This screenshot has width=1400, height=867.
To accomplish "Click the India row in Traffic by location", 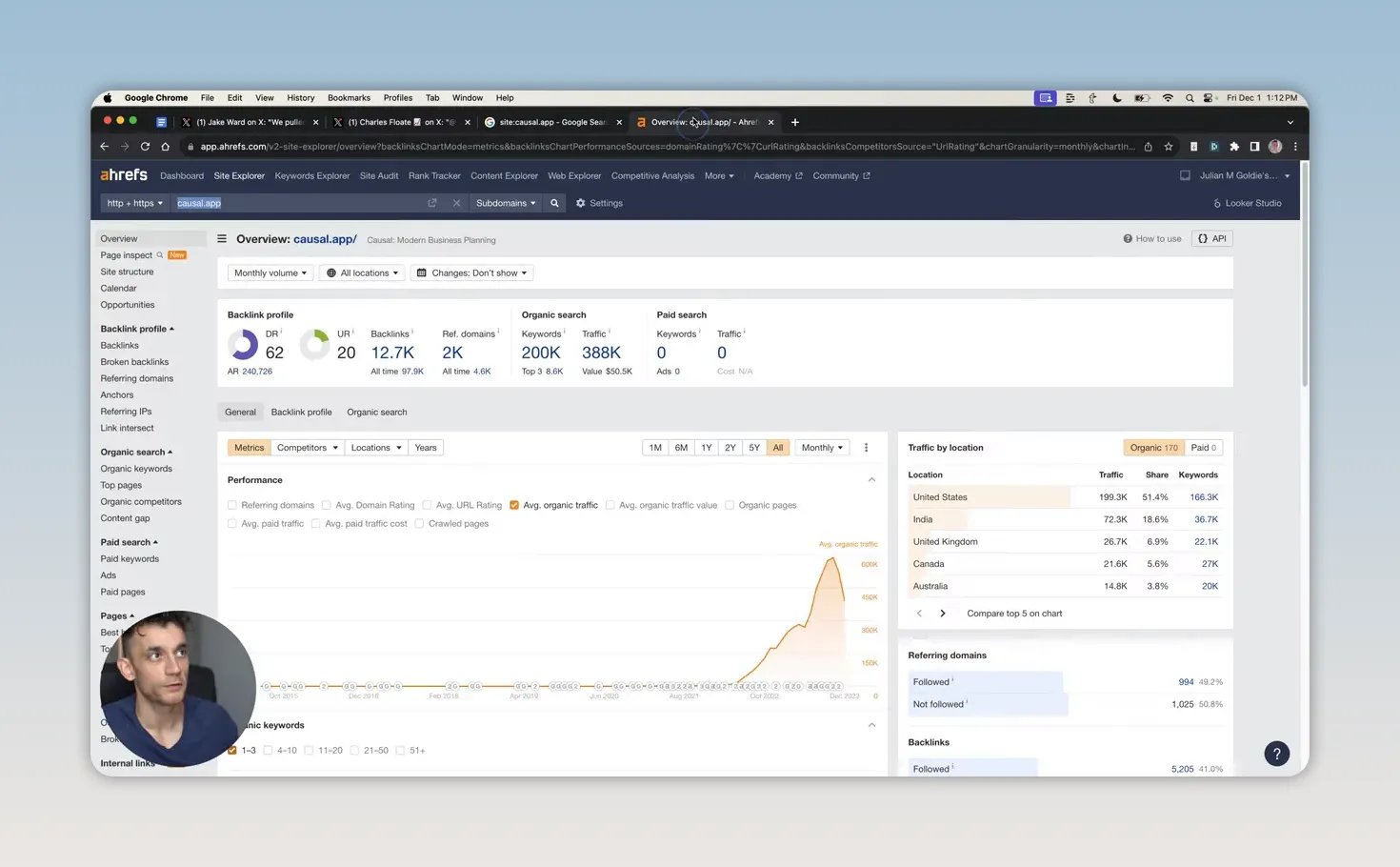I will (x=1065, y=519).
